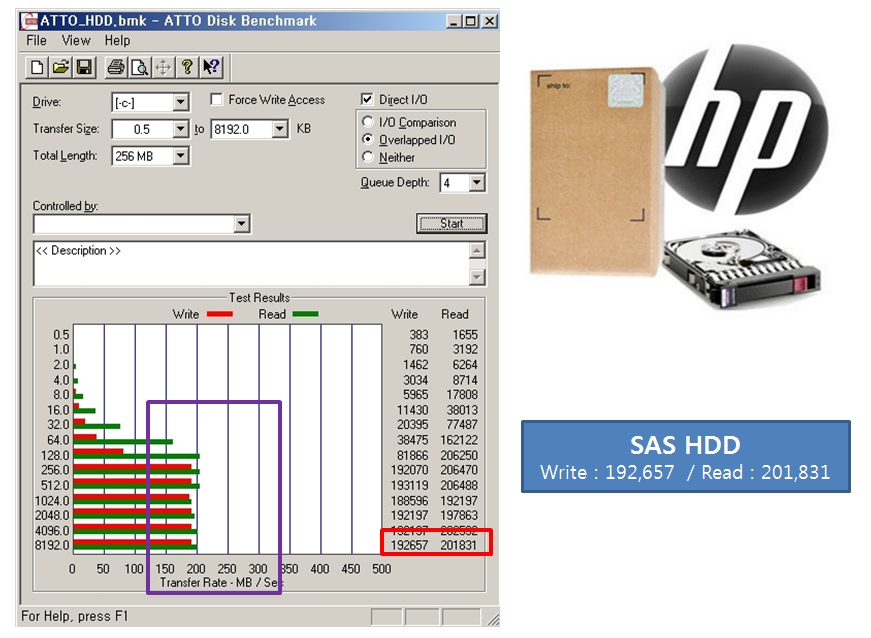This screenshot has height=638, width=871.
Task: Click the question mark About icon
Action: 187,68
